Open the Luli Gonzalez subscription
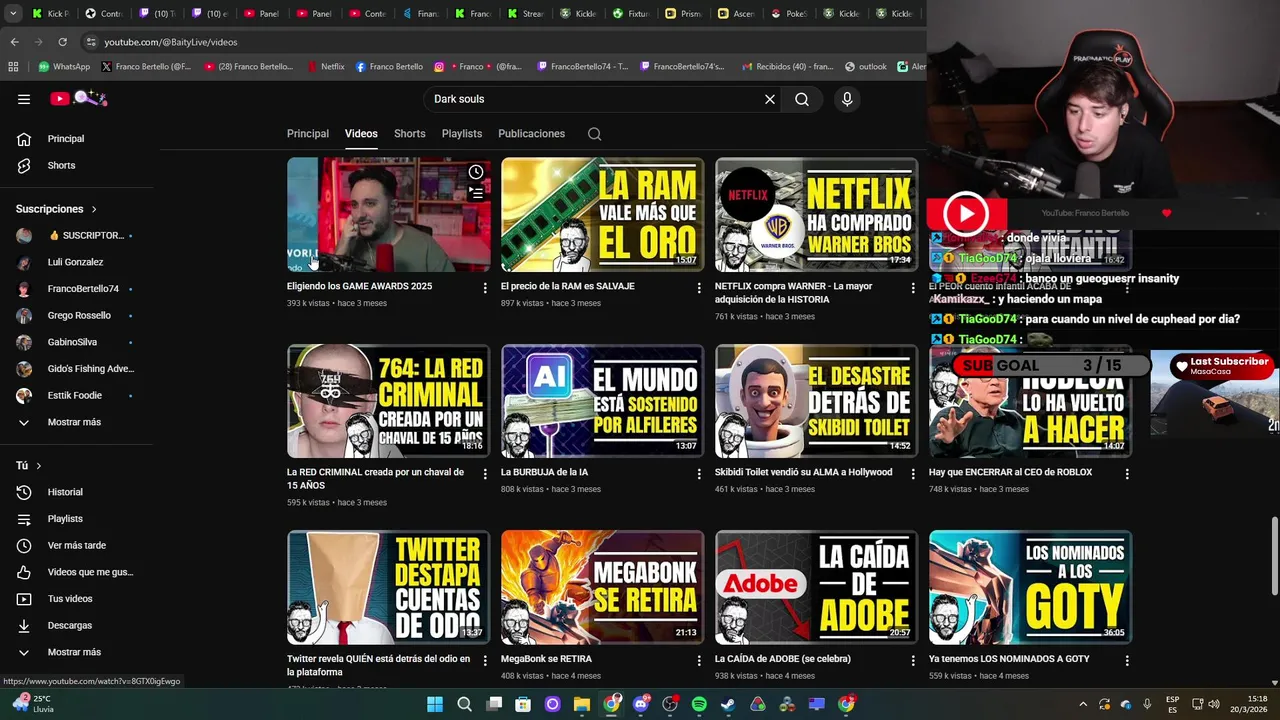The image size is (1280, 720). point(76,262)
